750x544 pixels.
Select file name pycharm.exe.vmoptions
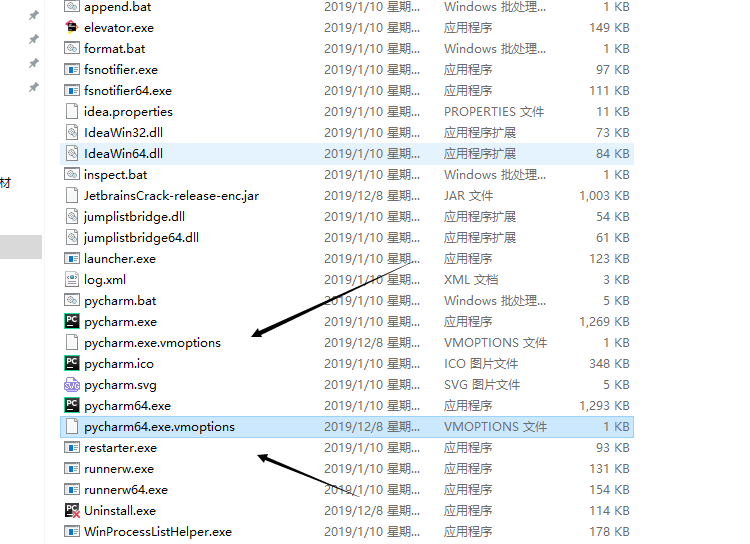tap(153, 343)
